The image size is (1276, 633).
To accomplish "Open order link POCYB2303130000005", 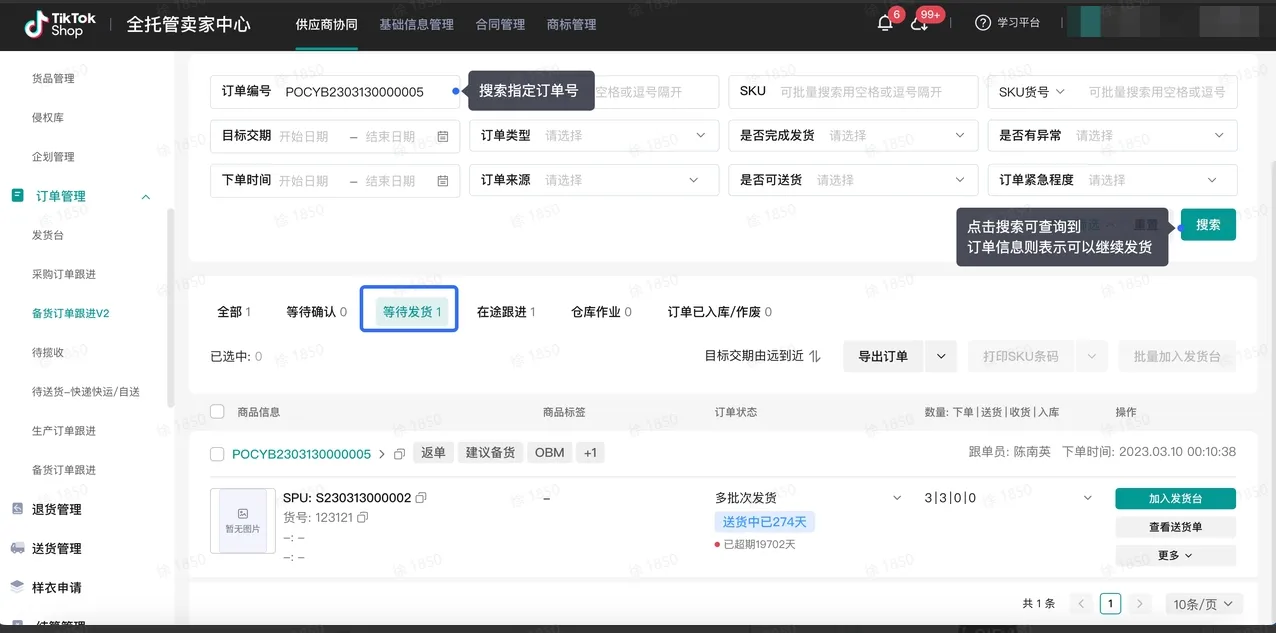I will click(x=301, y=454).
